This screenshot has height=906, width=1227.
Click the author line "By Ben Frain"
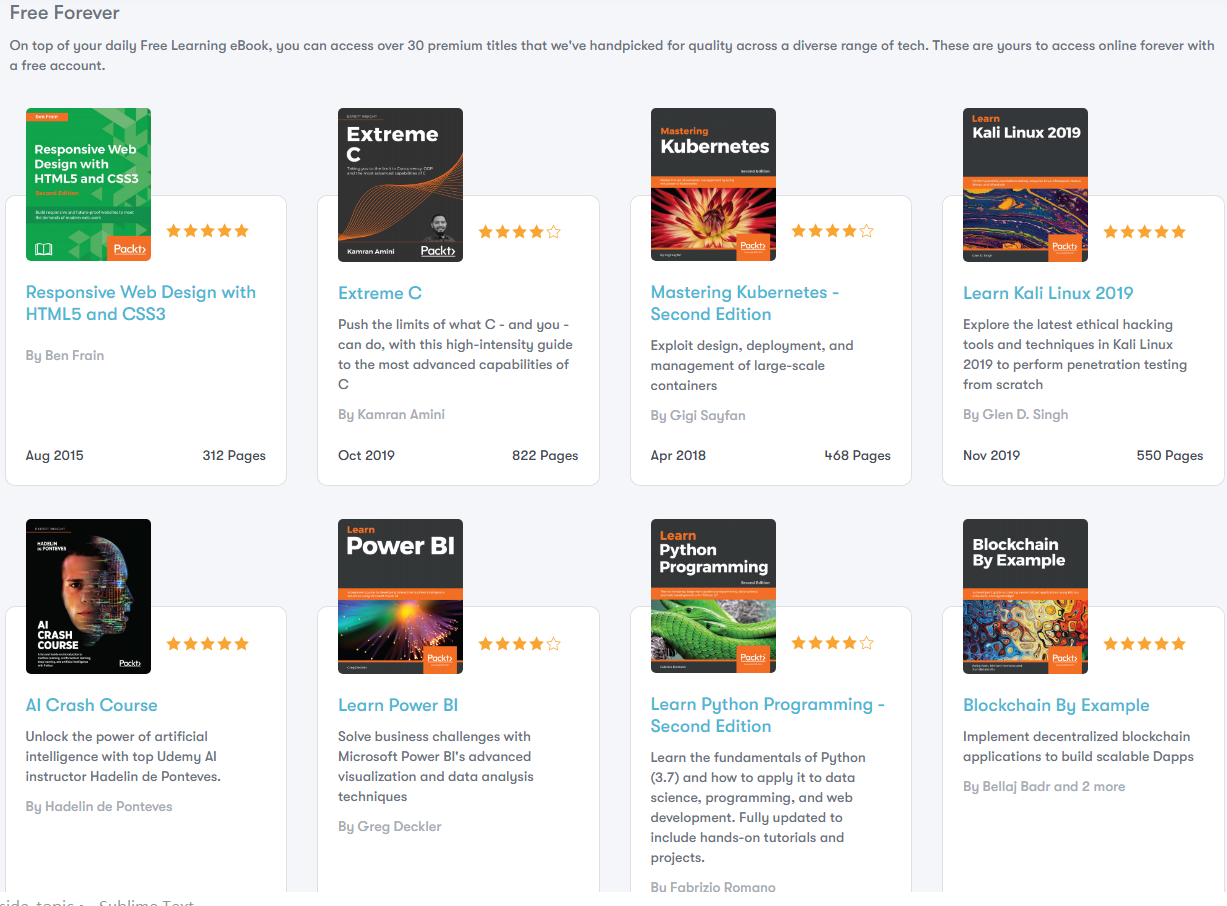[x=65, y=355]
